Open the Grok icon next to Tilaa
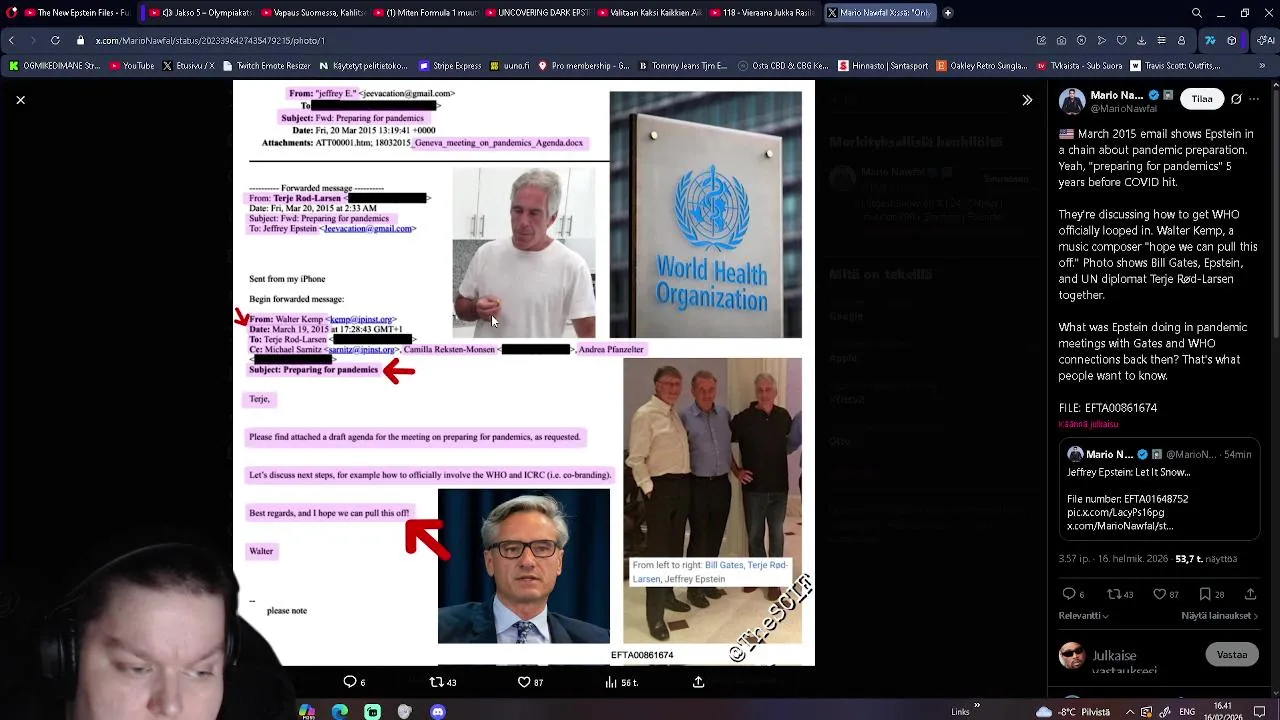 (1237, 99)
